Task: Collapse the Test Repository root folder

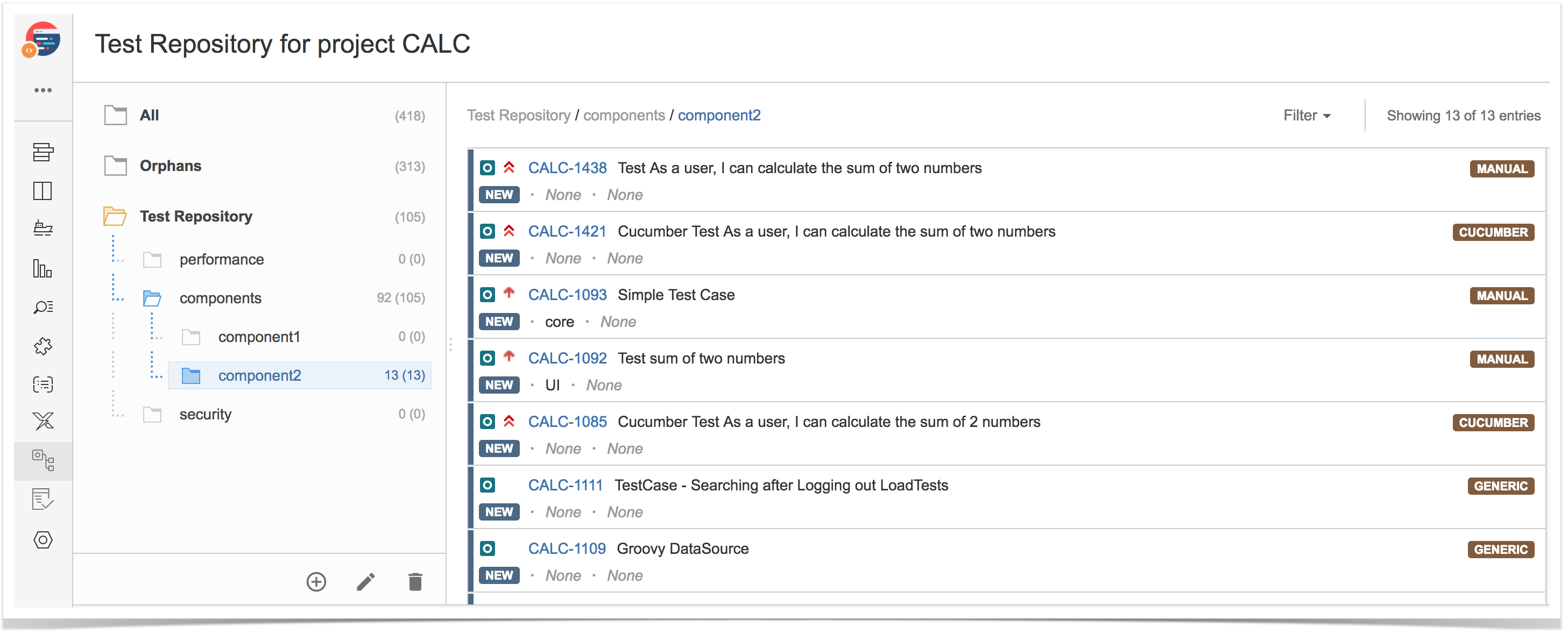Action: pos(115,217)
